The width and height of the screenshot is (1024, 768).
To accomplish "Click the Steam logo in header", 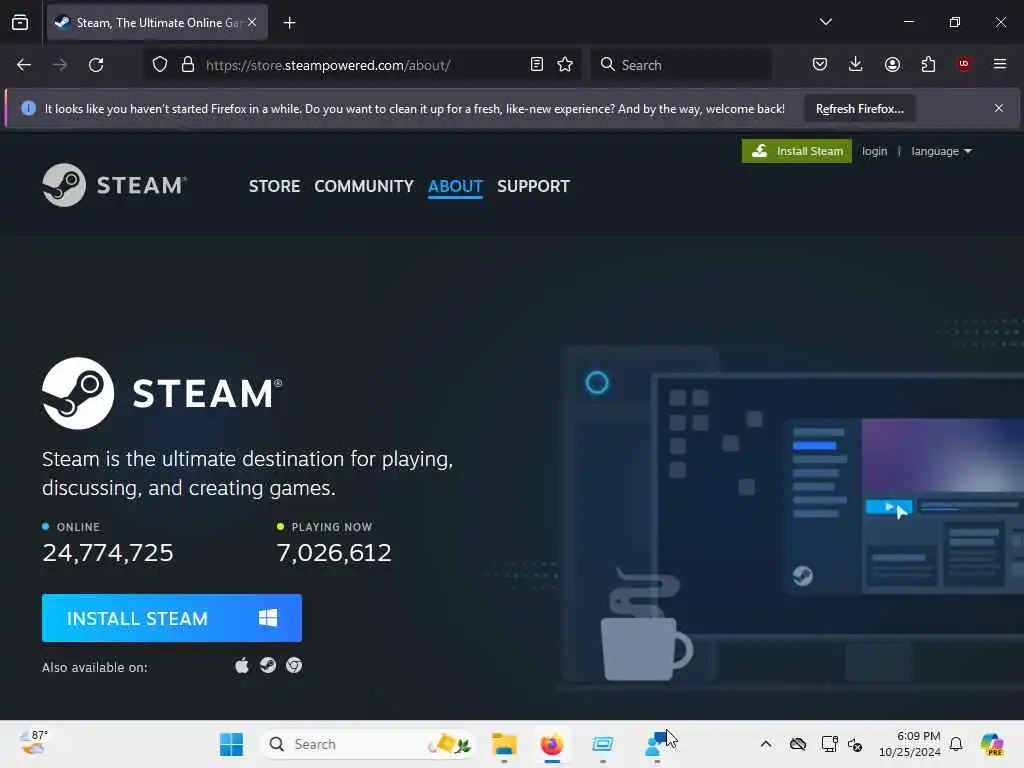I will point(114,185).
